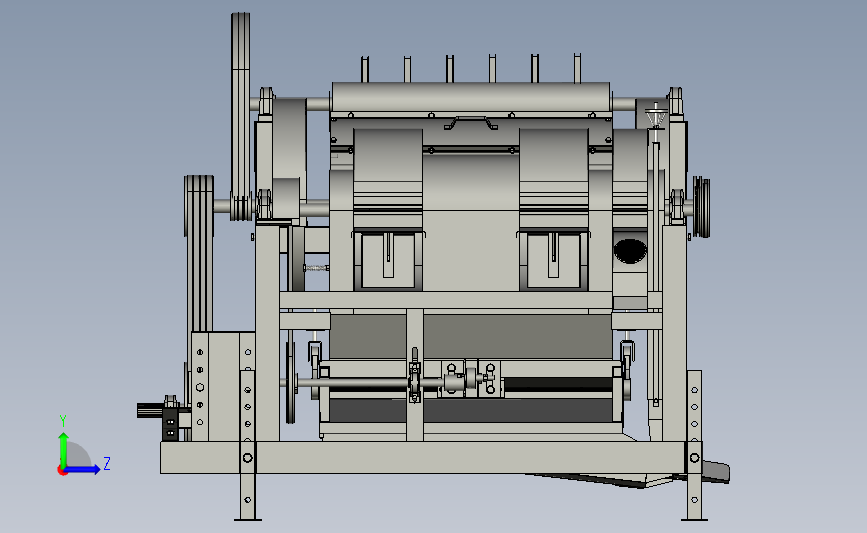The height and width of the screenshot is (533, 867).
Task: Select the black oval opening on the housing
Action: click(630, 250)
